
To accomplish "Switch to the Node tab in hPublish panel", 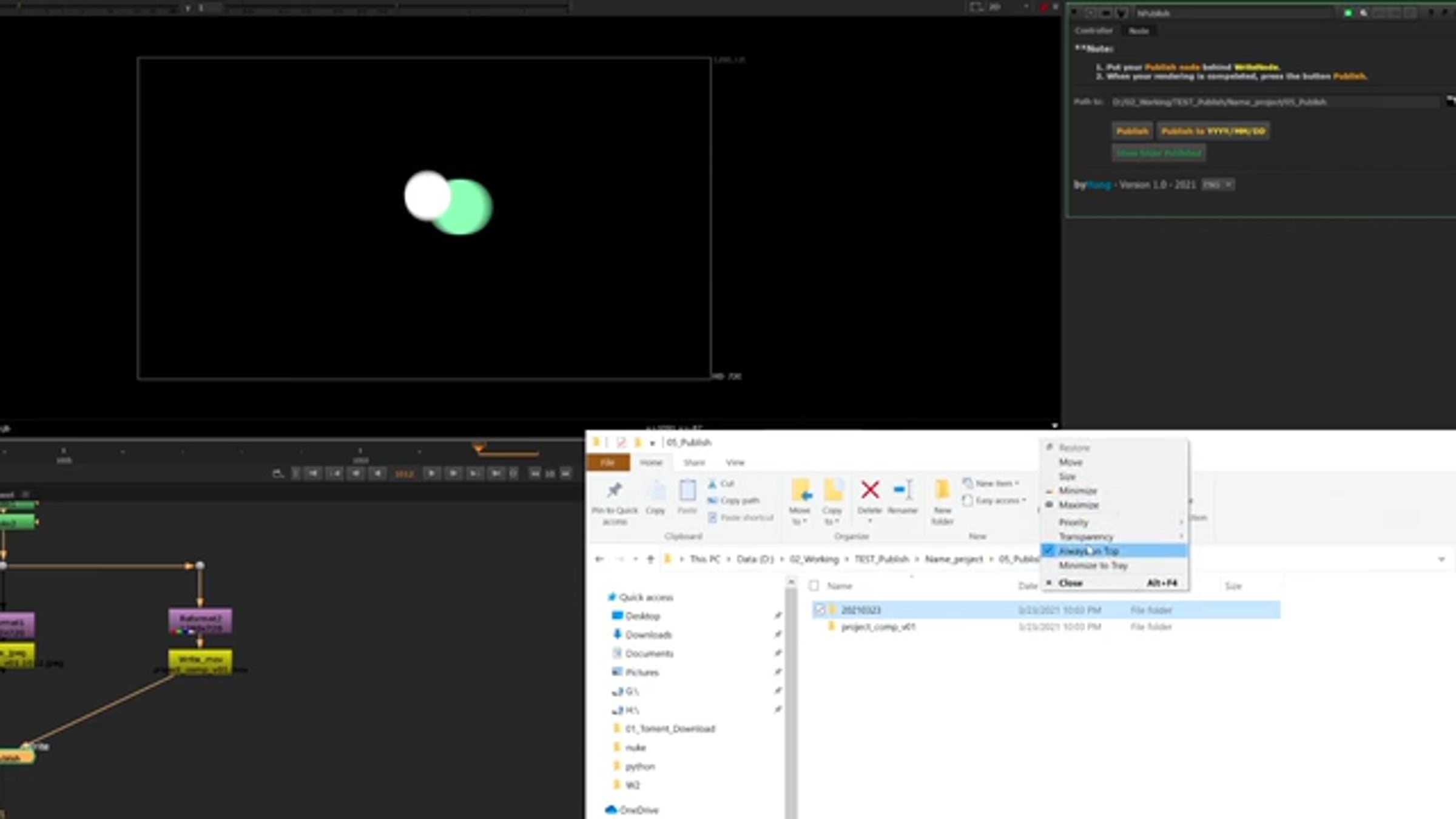I will pyautogui.click(x=1139, y=31).
